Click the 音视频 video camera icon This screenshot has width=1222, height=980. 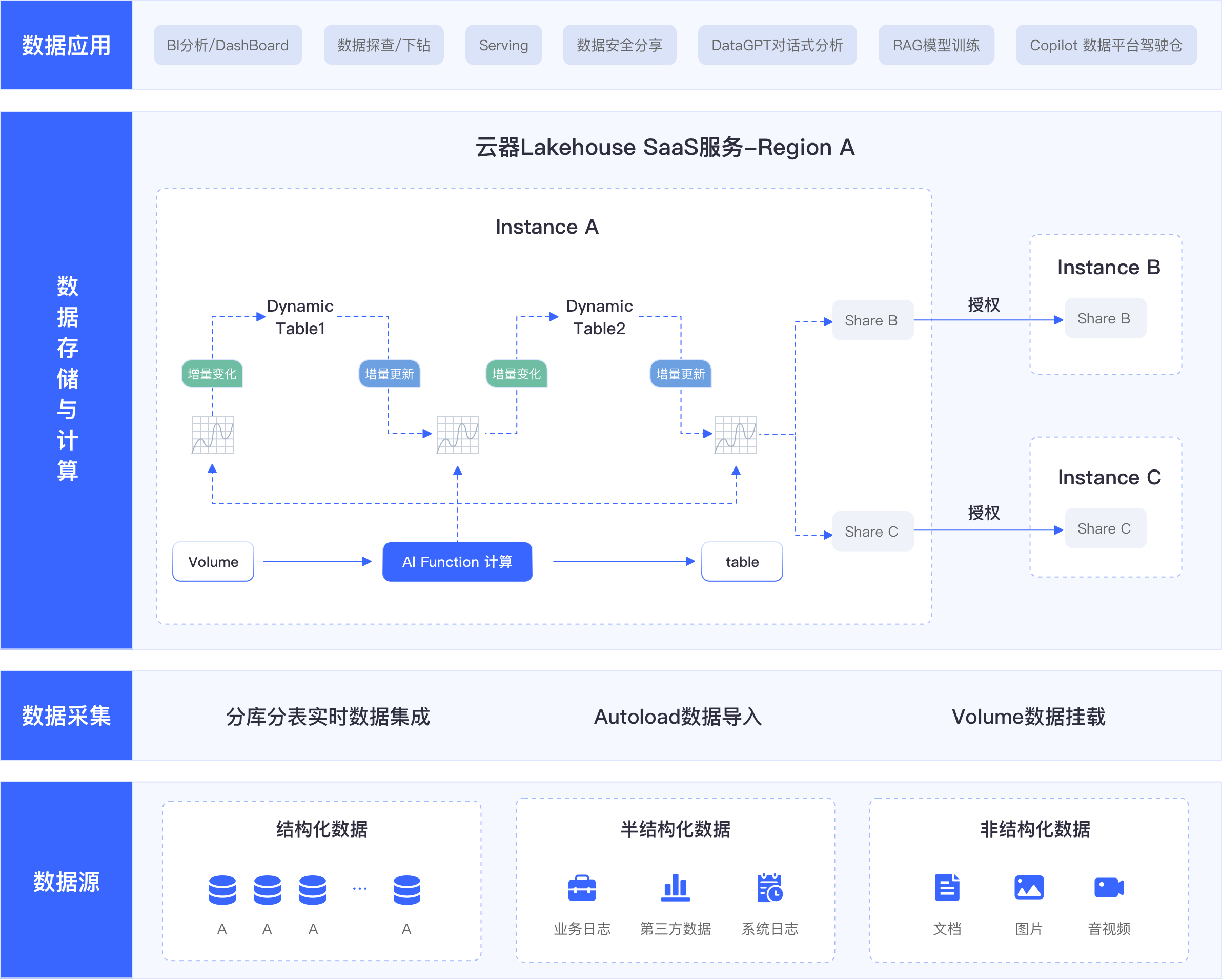(1109, 888)
